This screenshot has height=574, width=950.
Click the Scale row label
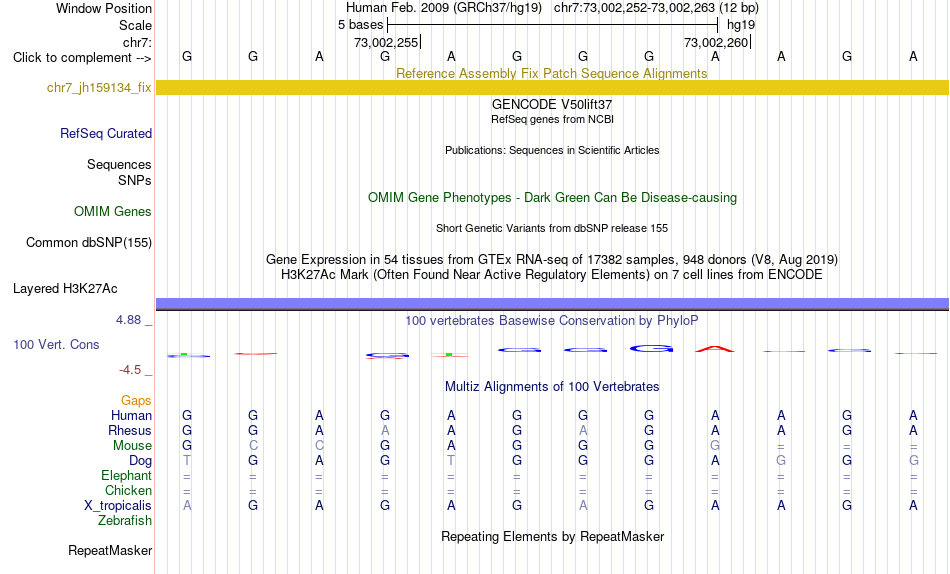[136, 25]
